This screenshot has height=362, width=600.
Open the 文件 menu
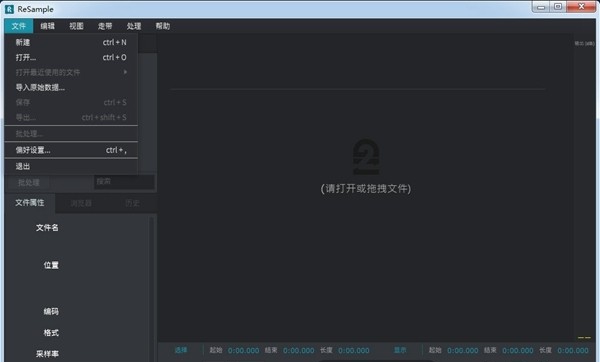click(18, 26)
